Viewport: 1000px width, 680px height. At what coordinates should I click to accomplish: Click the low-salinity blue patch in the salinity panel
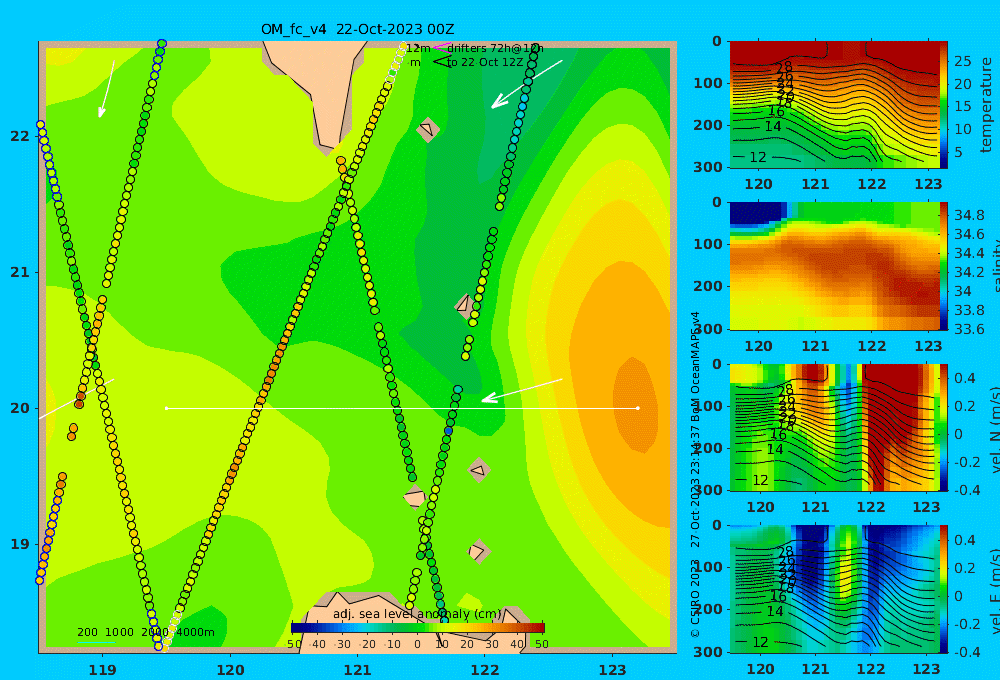[x=756, y=213]
